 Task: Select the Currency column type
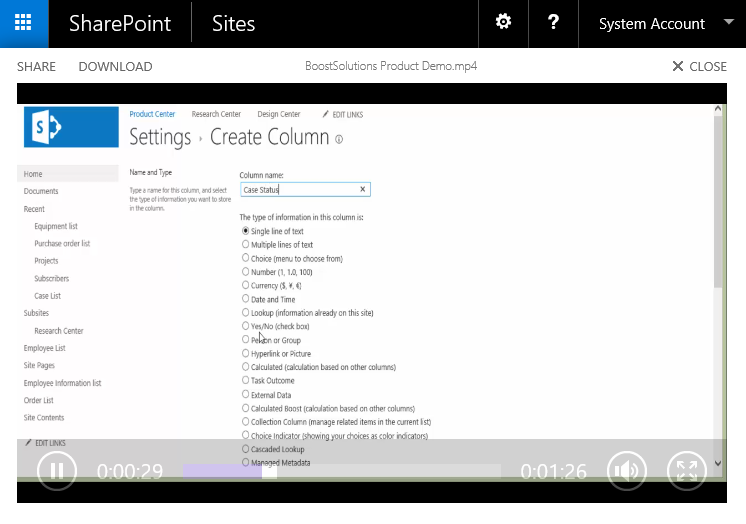(x=245, y=285)
